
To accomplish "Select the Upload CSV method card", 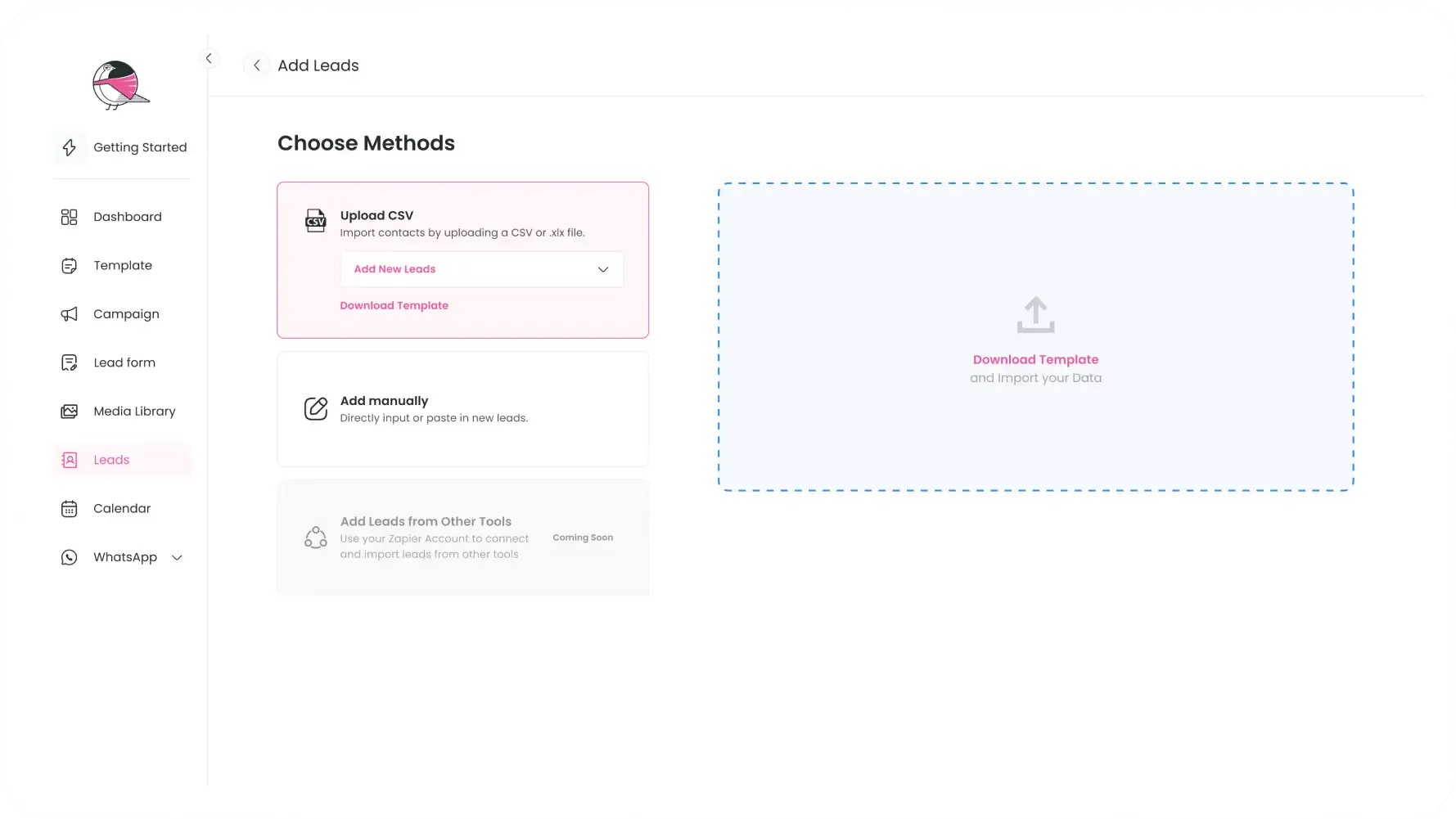I will (463, 260).
